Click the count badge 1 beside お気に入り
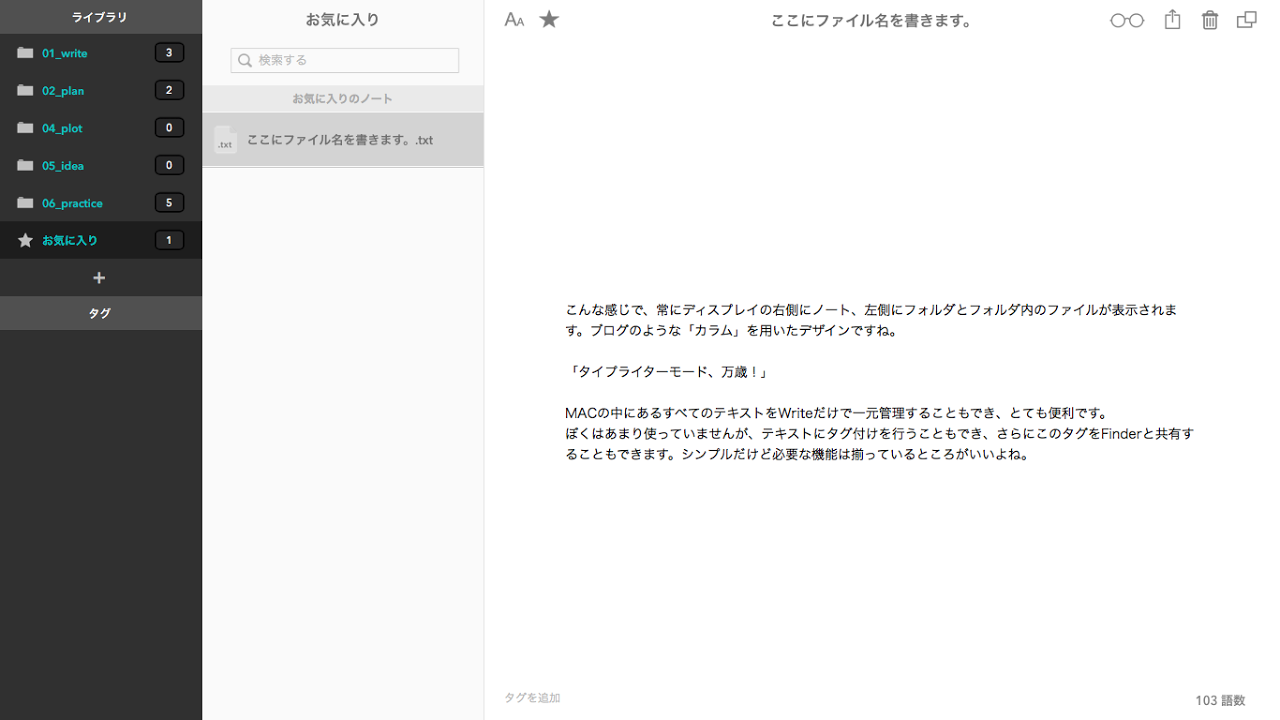 coord(169,240)
